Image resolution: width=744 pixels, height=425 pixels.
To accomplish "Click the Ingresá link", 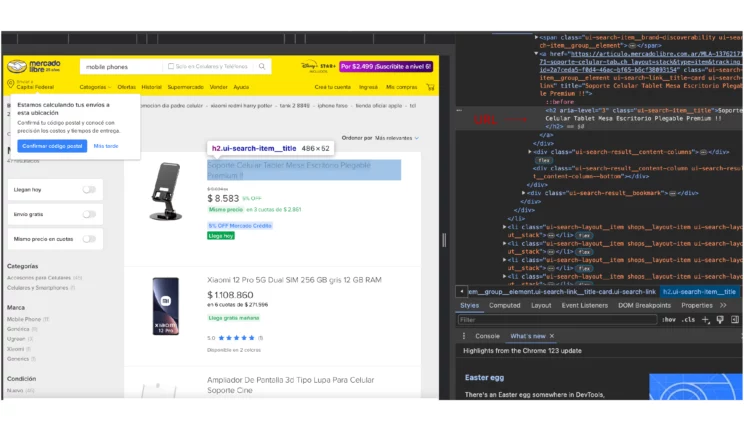I will click(368, 87).
